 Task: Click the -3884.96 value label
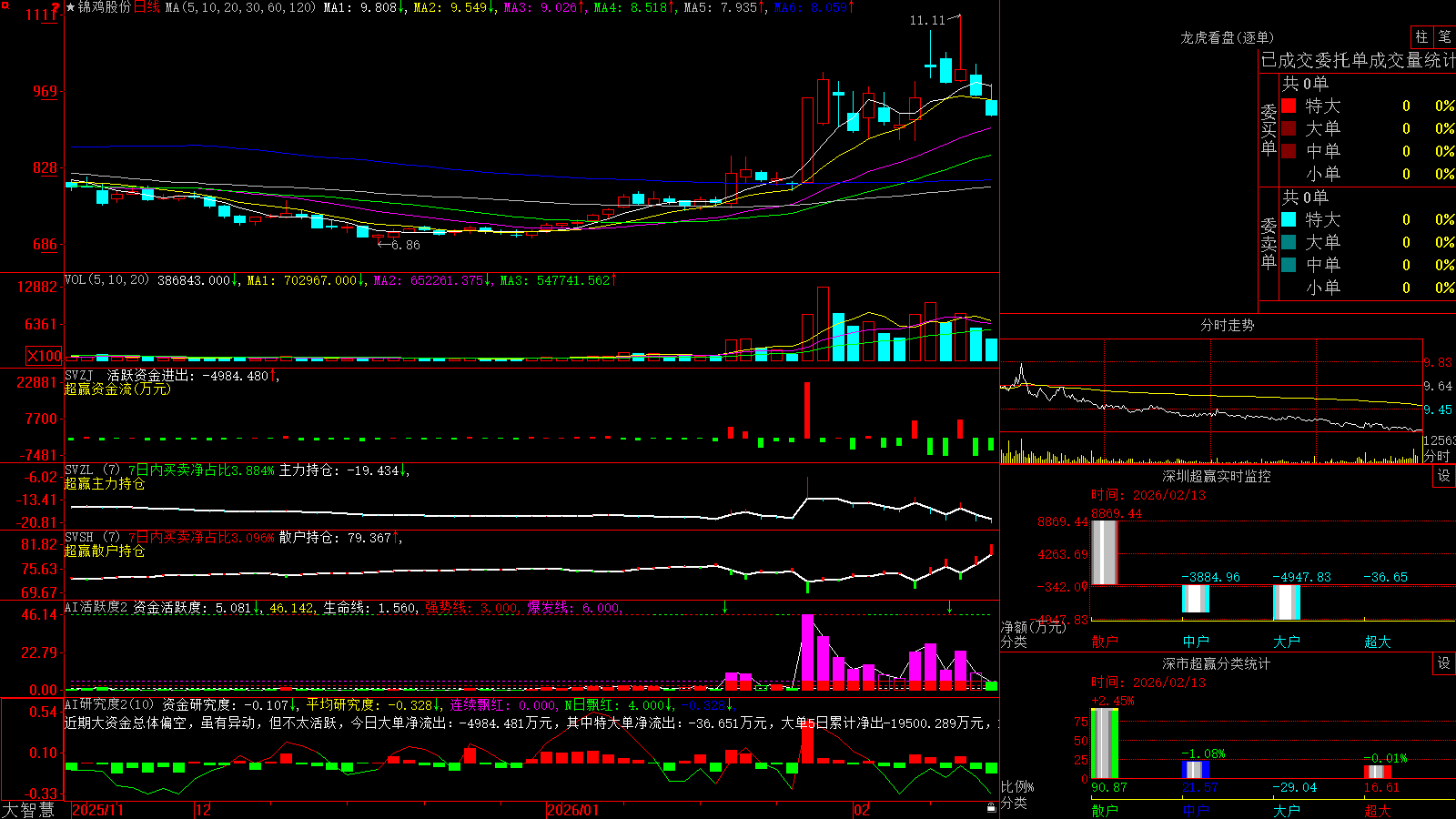coord(1210,577)
